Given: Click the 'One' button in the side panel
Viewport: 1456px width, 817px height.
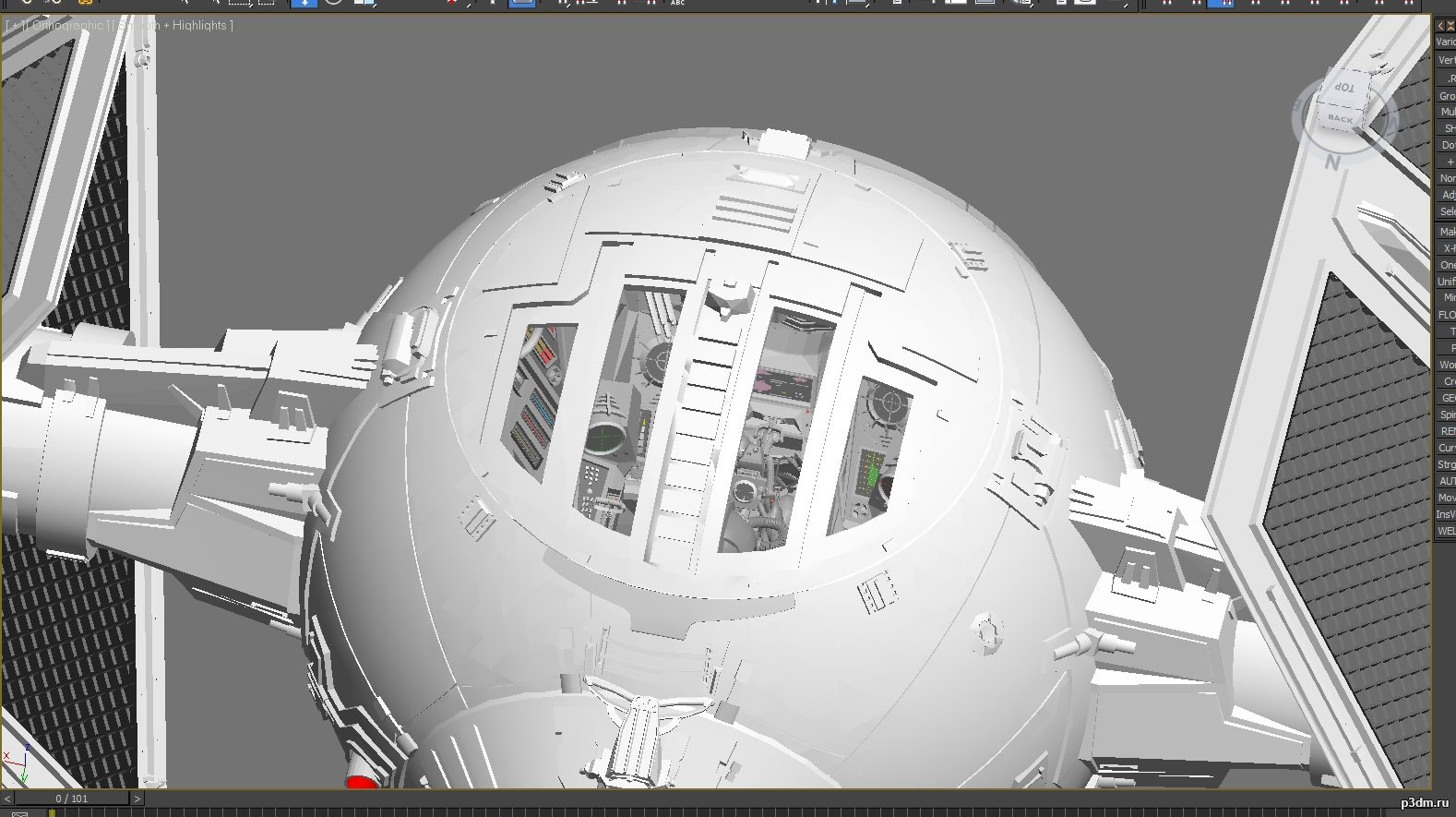Looking at the screenshot, I should pyautogui.click(x=1446, y=265).
